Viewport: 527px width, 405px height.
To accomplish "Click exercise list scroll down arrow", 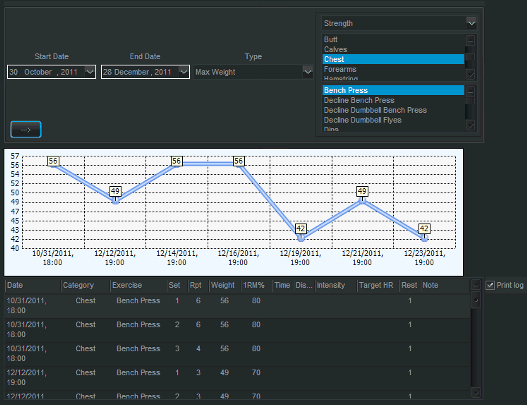I will pos(471,125).
